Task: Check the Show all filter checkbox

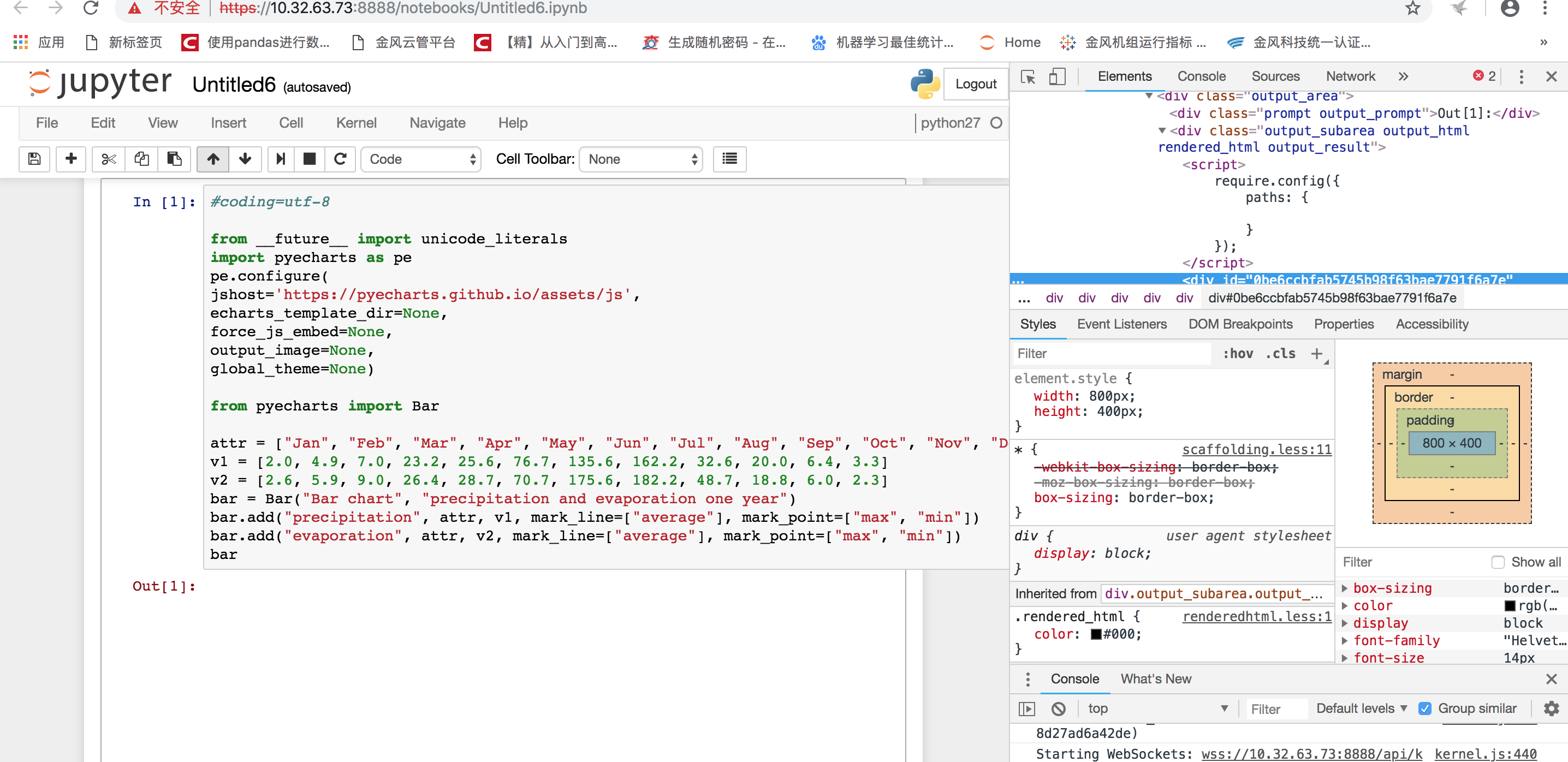Action: 1499,562
